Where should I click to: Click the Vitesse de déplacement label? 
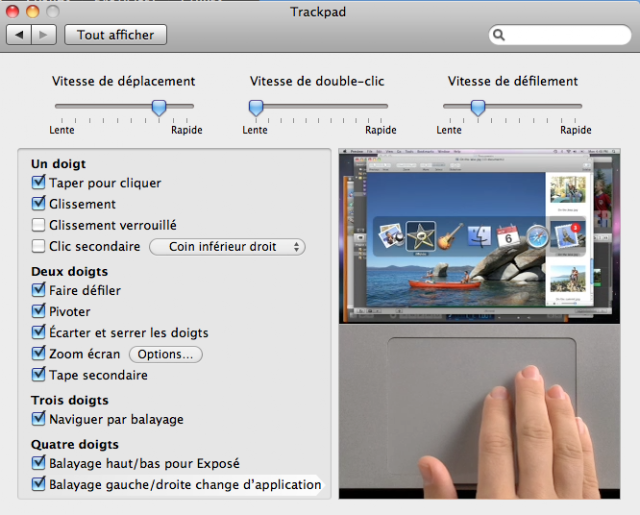point(123,81)
